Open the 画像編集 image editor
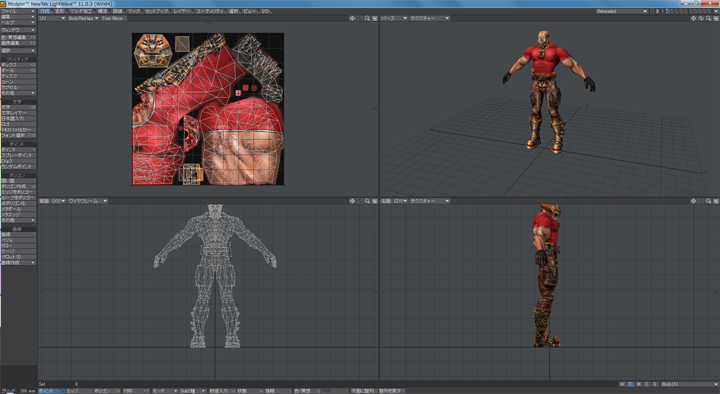The height and width of the screenshot is (394, 720). (18, 43)
